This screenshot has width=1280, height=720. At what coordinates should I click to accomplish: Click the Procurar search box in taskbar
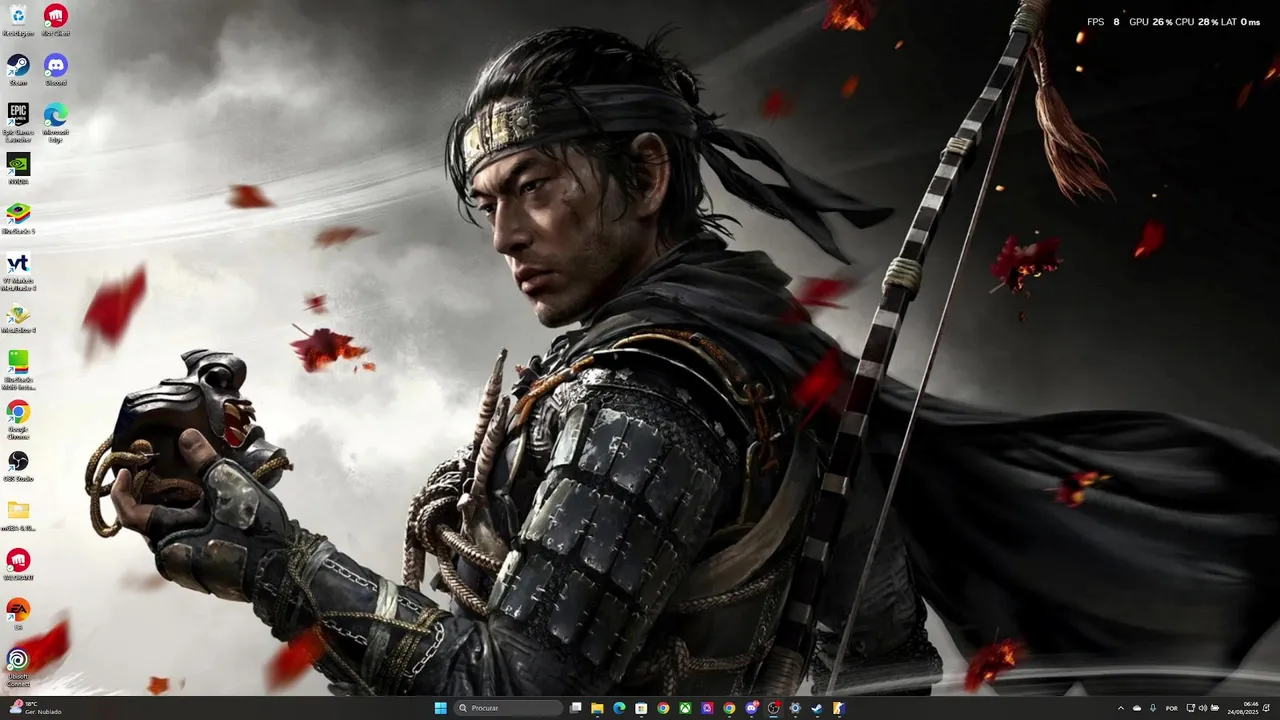[x=509, y=708]
